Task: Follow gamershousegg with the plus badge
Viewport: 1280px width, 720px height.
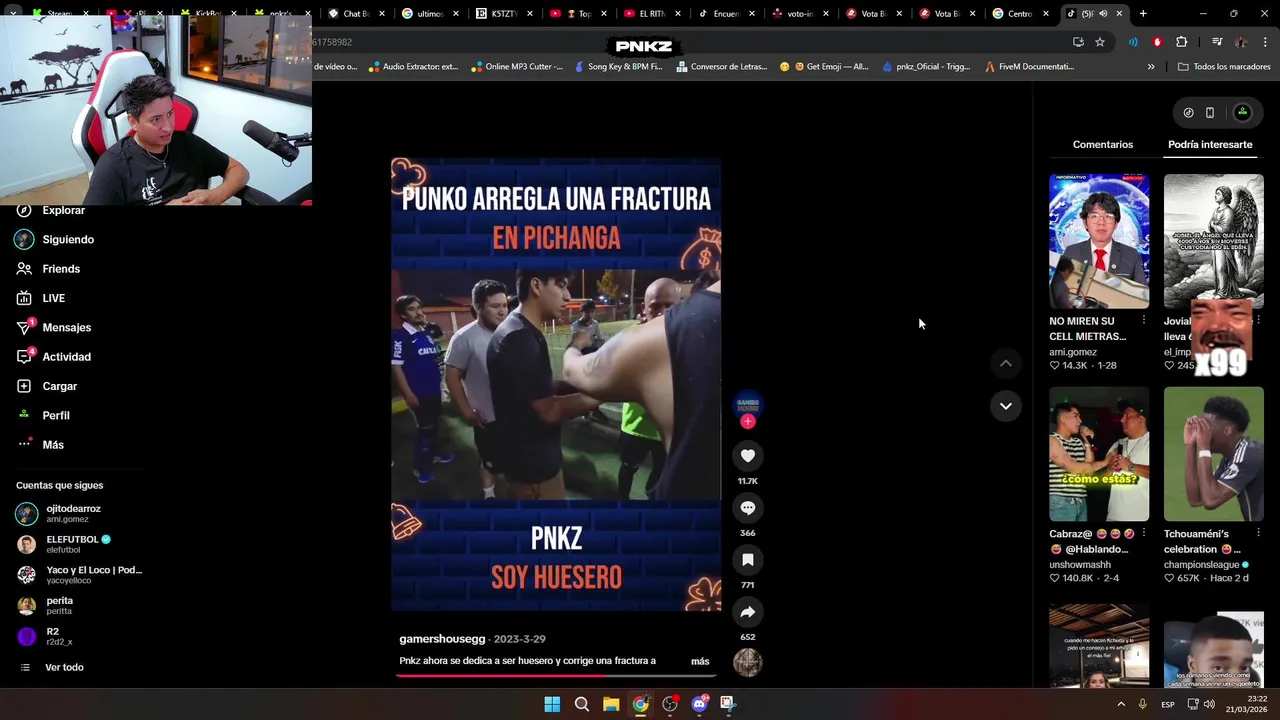Action: pyautogui.click(x=748, y=422)
